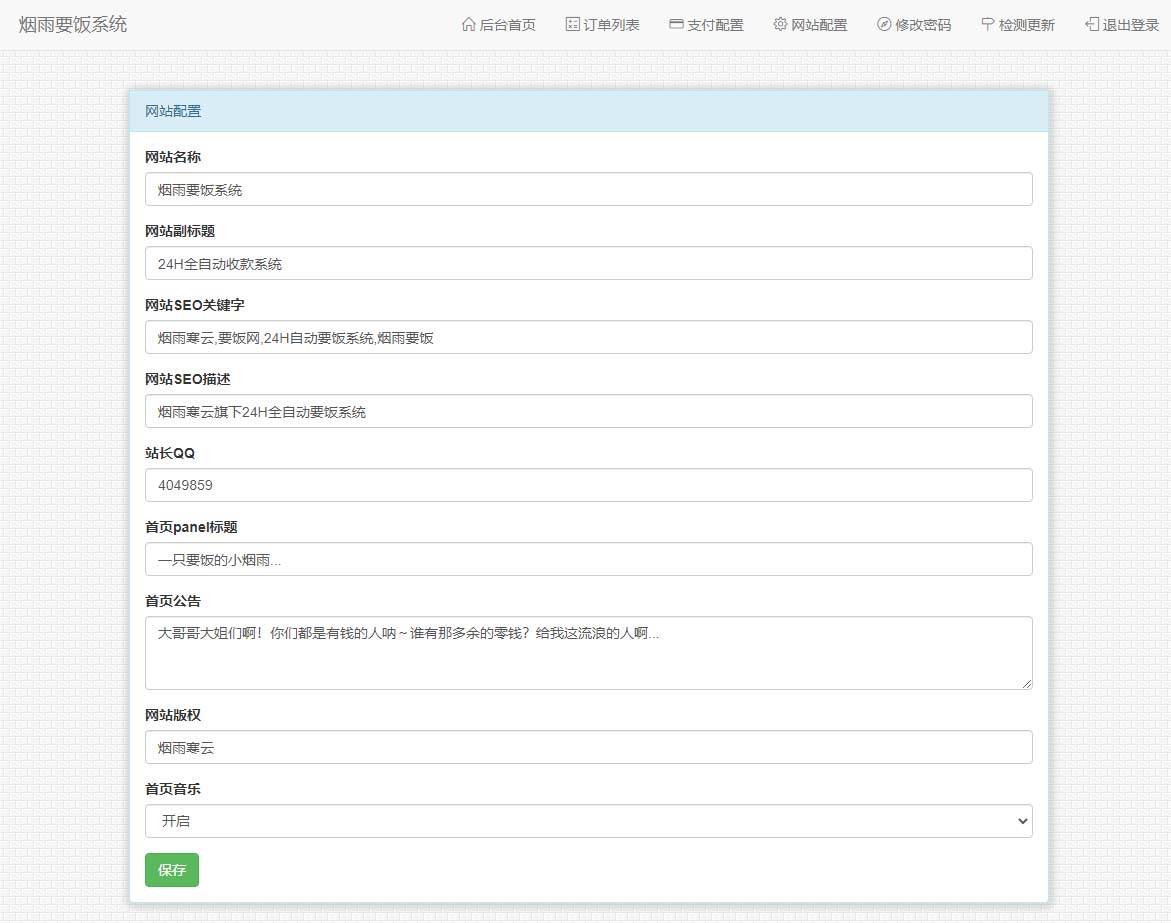Open the 首页音乐 dropdown
This screenshot has width=1171, height=923.
coord(588,821)
